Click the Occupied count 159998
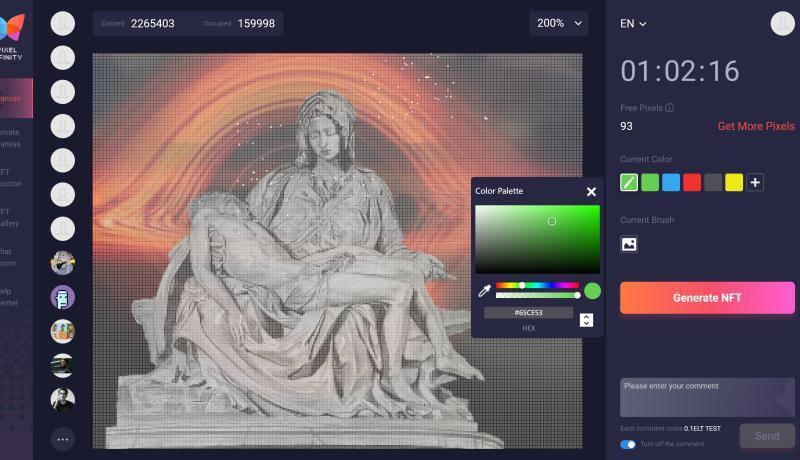Viewport: 800px width, 460px height. point(256,23)
